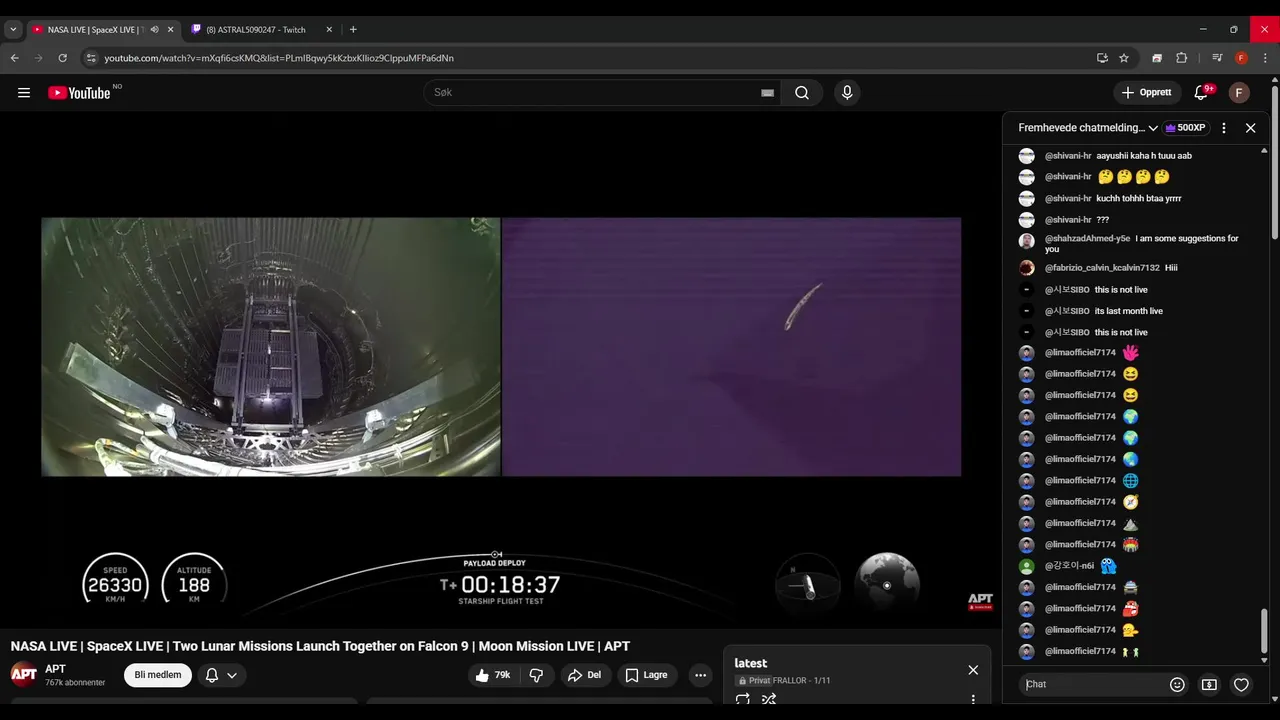Close the Twitch tab
1280x720 pixels.
click(x=329, y=30)
